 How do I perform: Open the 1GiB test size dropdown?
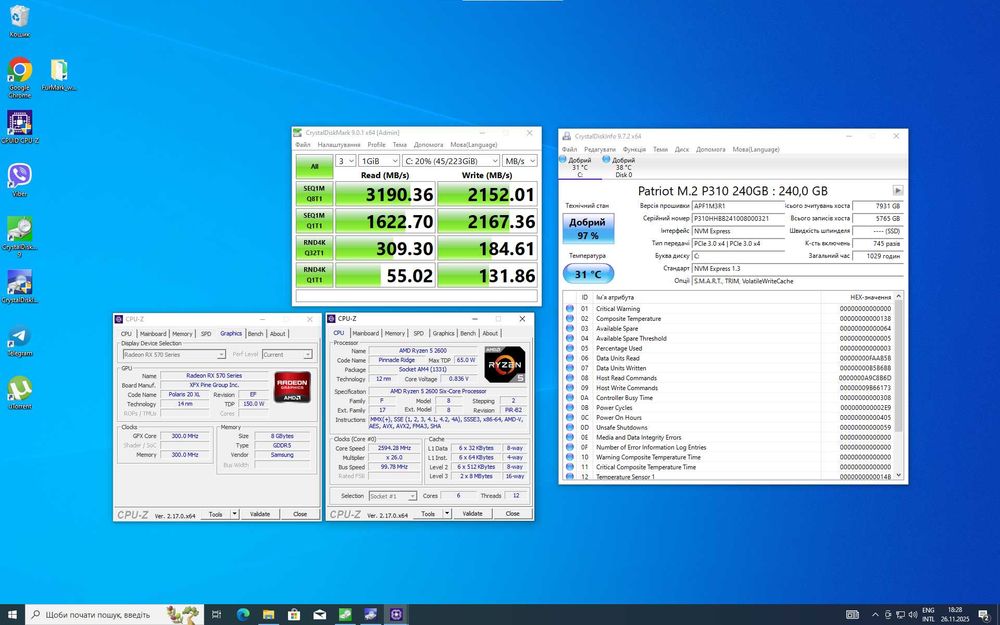[x=379, y=161]
